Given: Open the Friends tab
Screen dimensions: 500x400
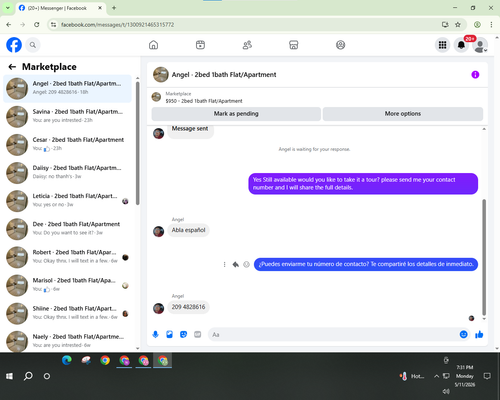Looking at the screenshot, I should [247, 45].
